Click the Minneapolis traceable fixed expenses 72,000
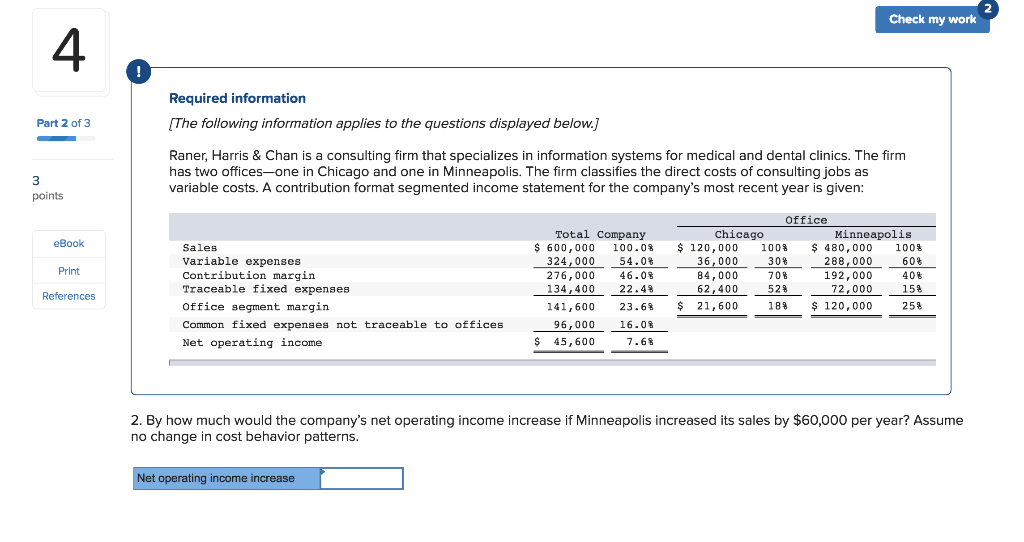Screen dimensions: 1024x542 click(x=852, y=289)
